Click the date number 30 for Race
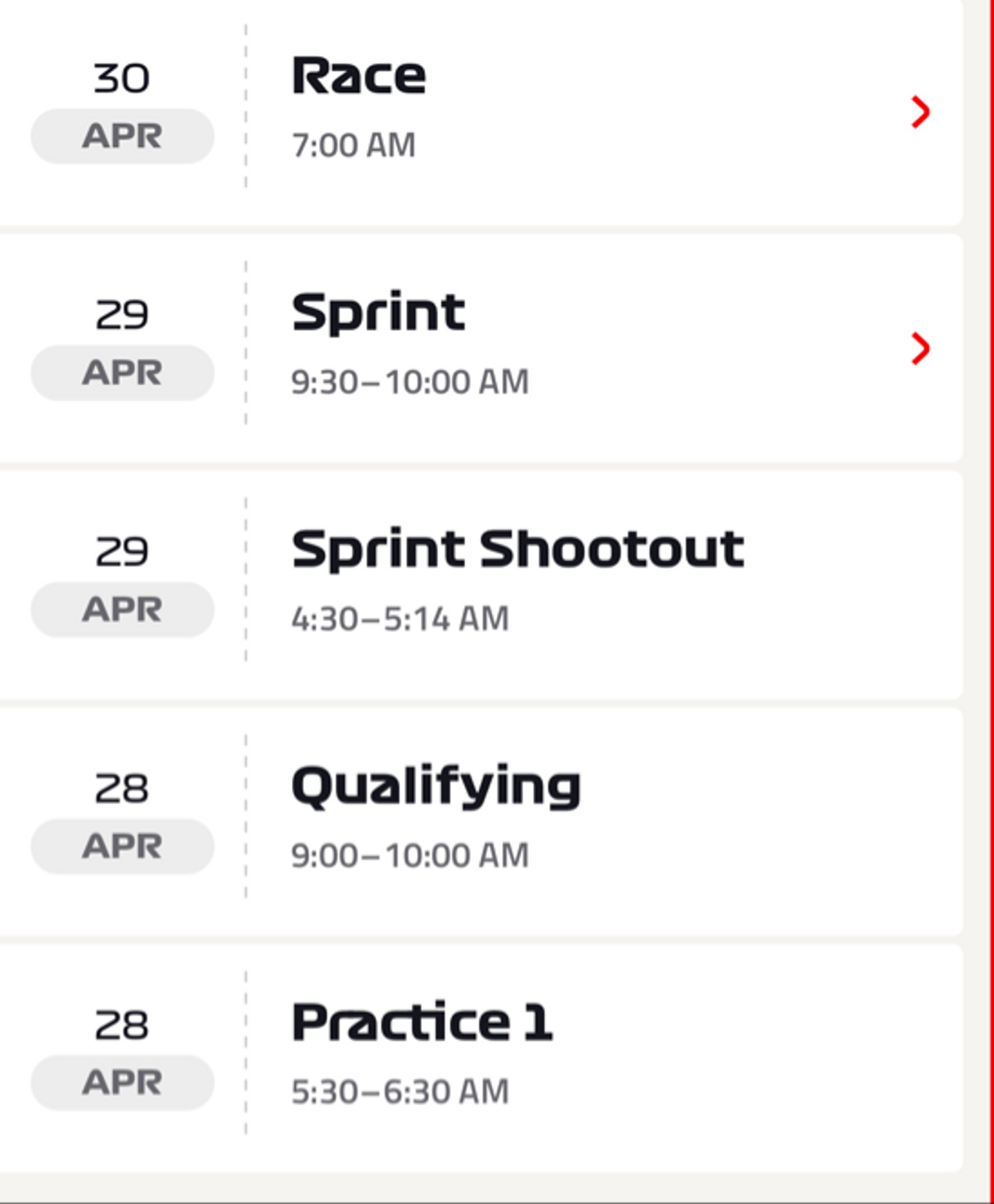 point(122,78)
